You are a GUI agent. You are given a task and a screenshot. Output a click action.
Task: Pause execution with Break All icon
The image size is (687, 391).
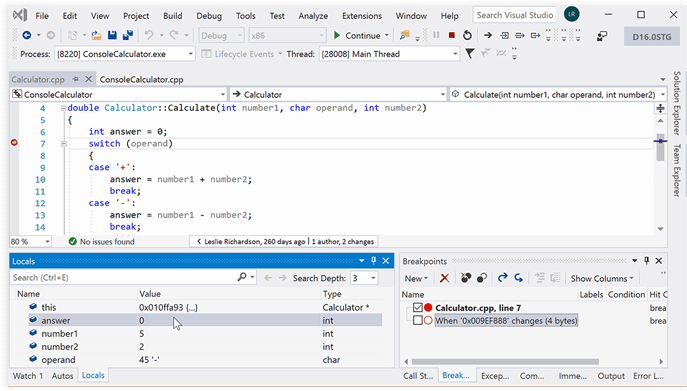[x=436, y=35]
